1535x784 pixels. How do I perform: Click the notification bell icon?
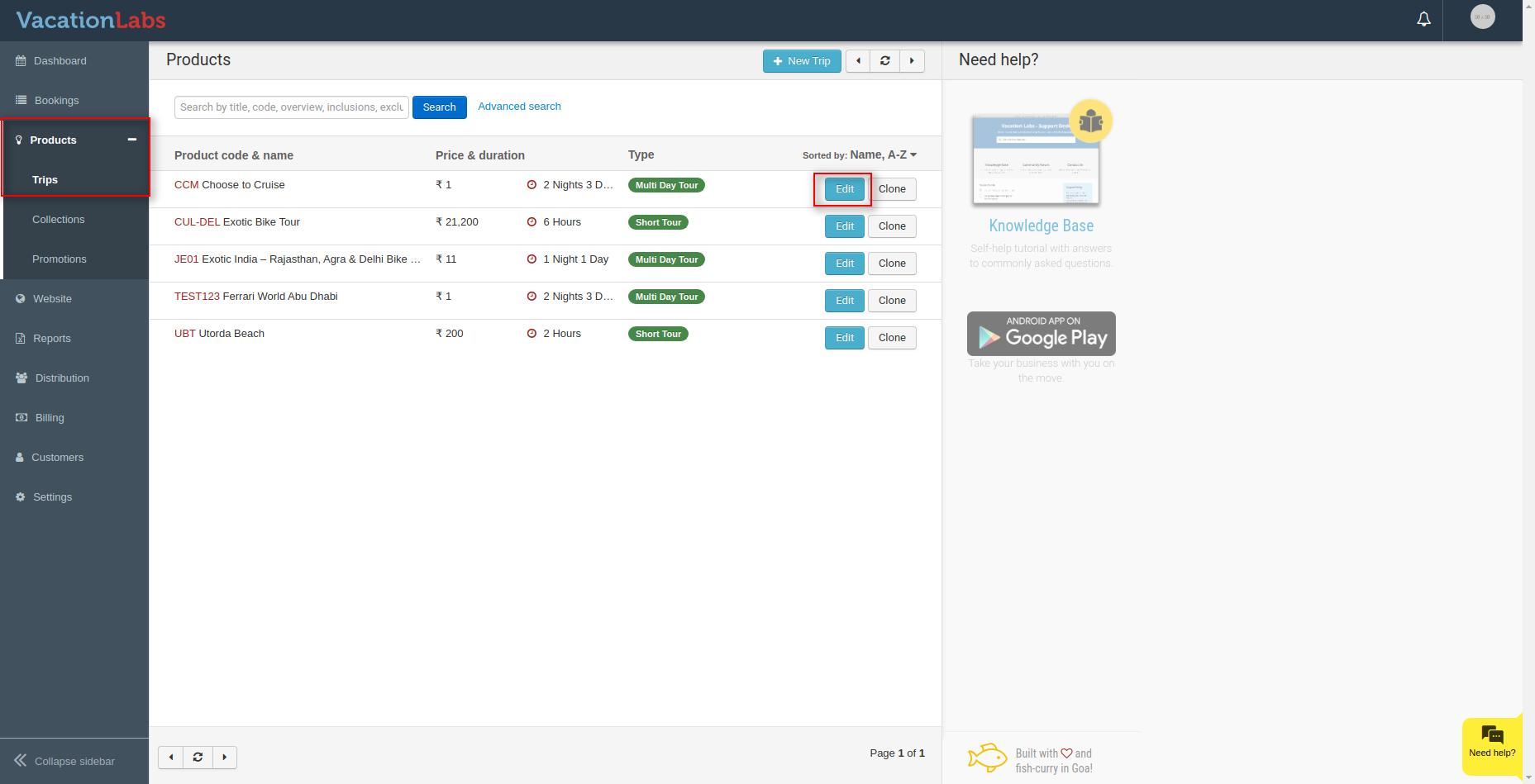[x=1423, y=19]
